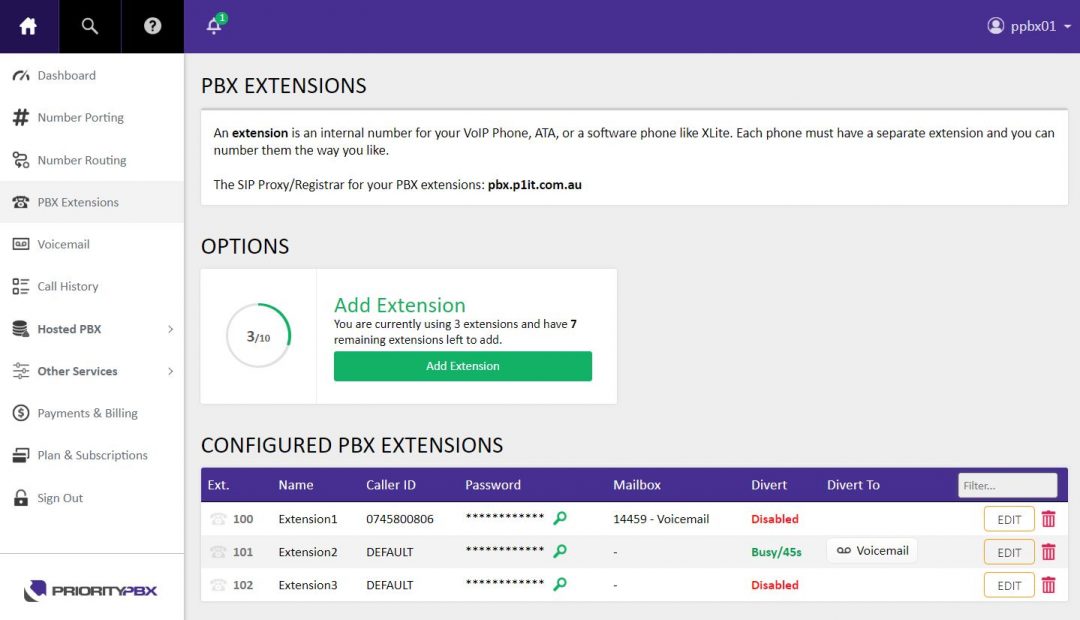Click the Extension3 name cell
This screenshot has width=1080, height=620.
[308, 585]
